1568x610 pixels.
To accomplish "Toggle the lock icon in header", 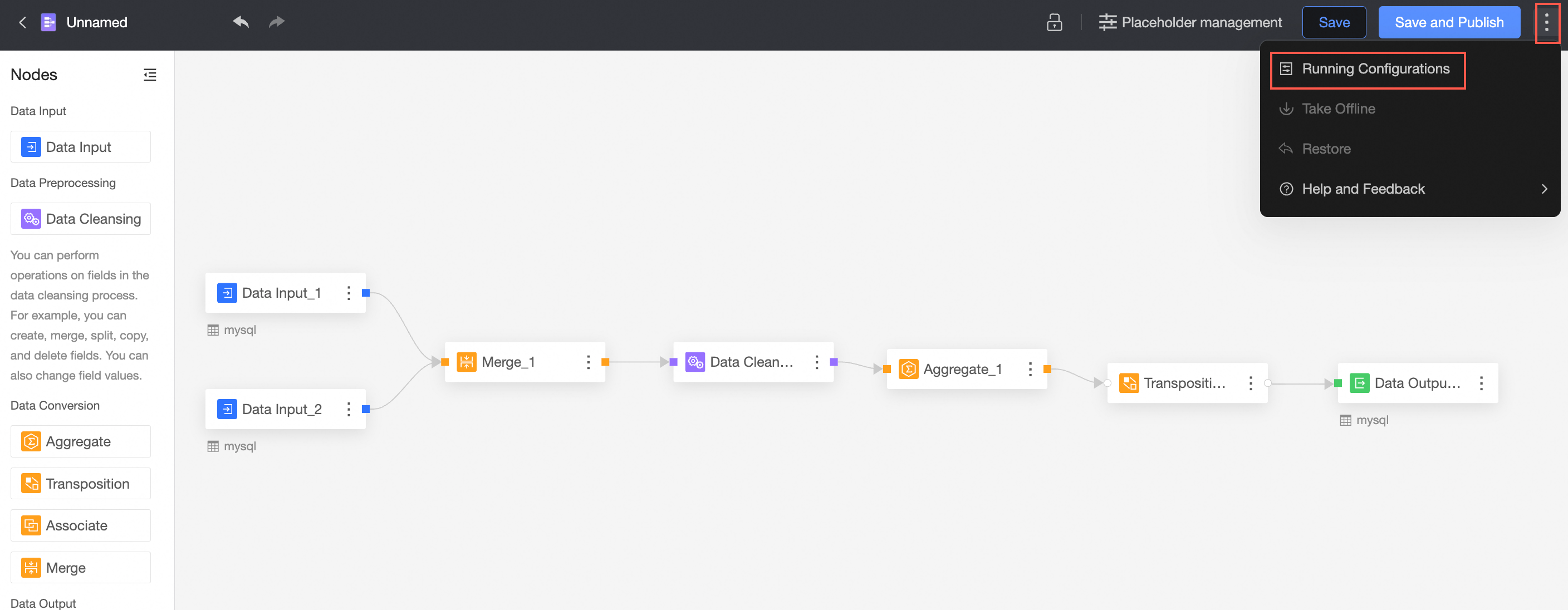I will point(1053,22).
